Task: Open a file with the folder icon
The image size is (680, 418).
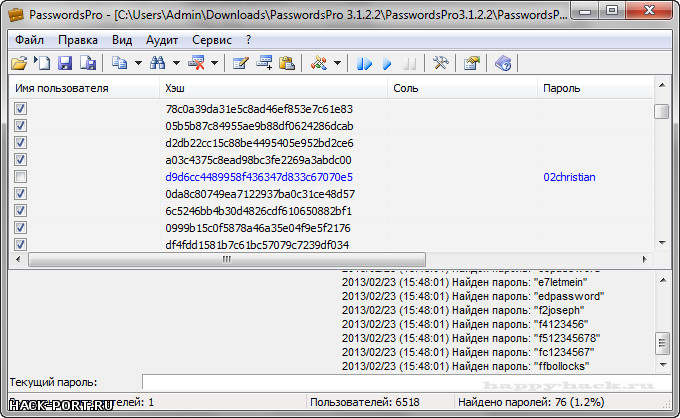Action: pos(19,63)
